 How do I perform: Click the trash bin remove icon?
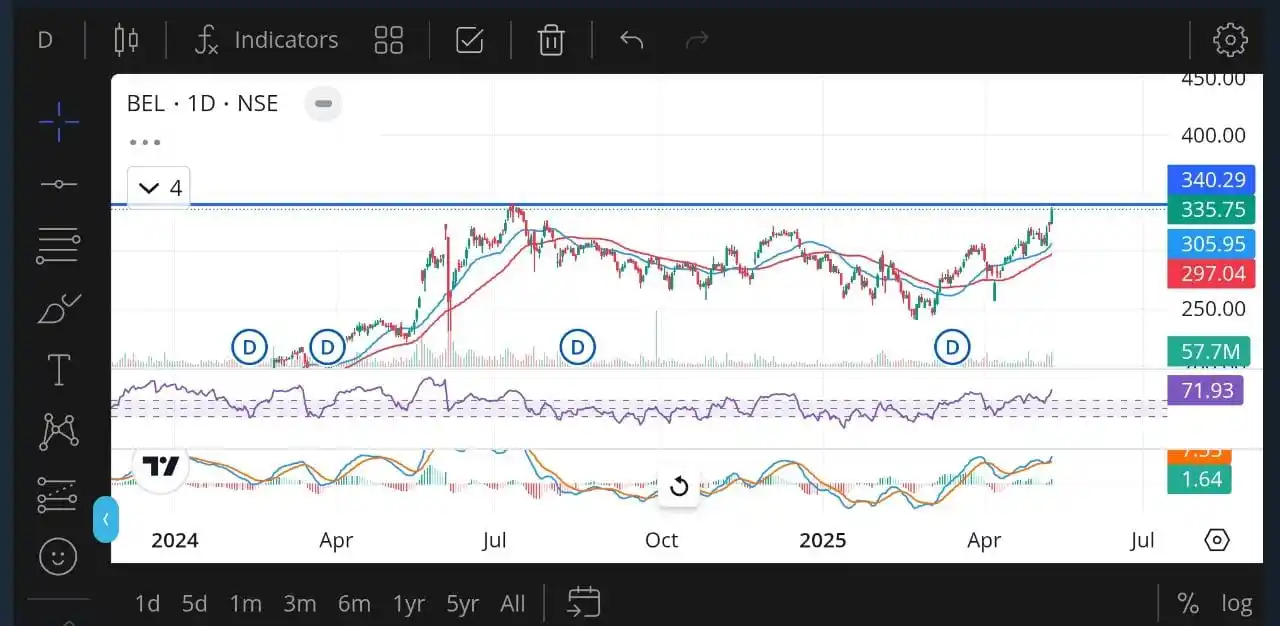pyautogui.click(x=551, y=40)
